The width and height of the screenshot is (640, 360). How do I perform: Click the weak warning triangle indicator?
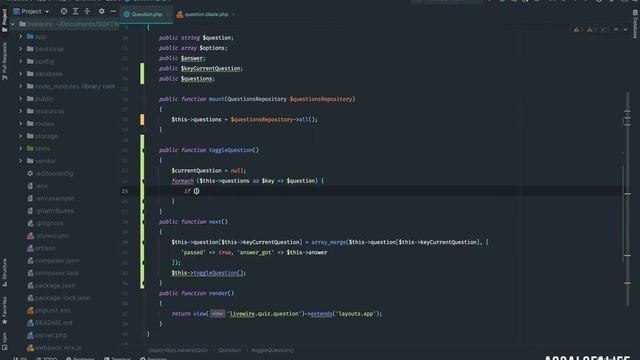point(591,29)
